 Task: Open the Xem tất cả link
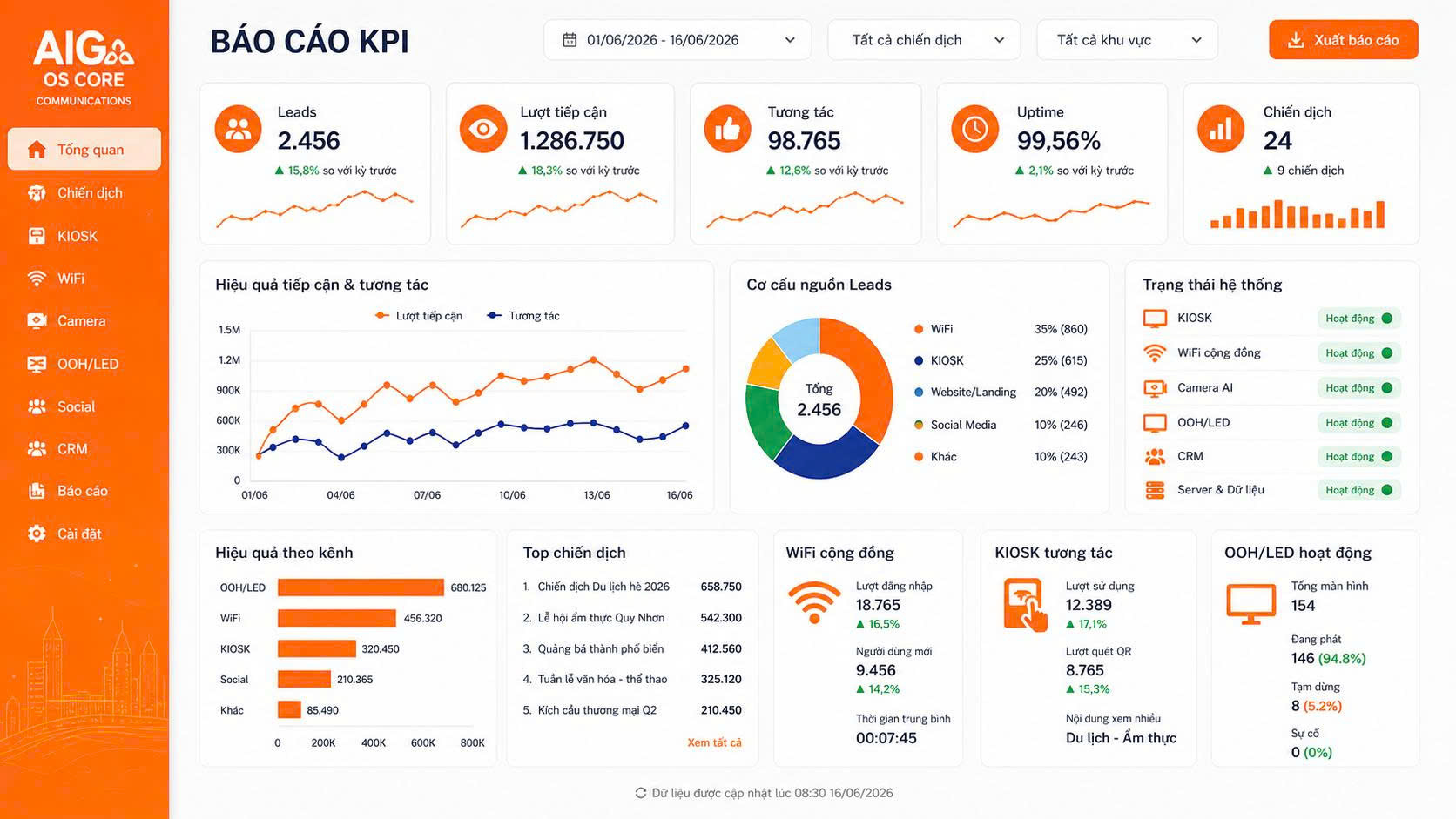(714, 742)
